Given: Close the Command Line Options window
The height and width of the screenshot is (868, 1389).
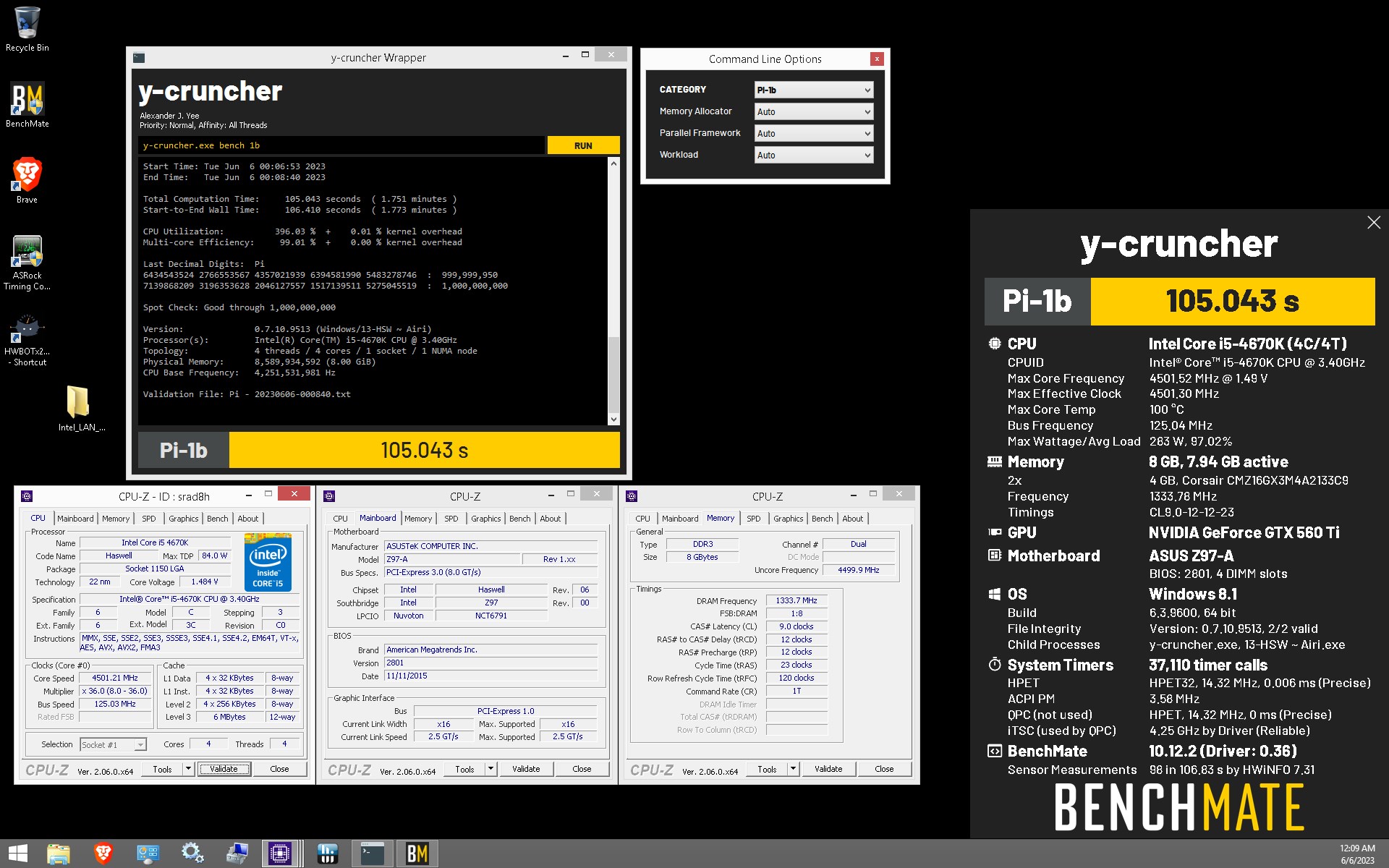Looking at the screenshot, I should coord(877,59).
